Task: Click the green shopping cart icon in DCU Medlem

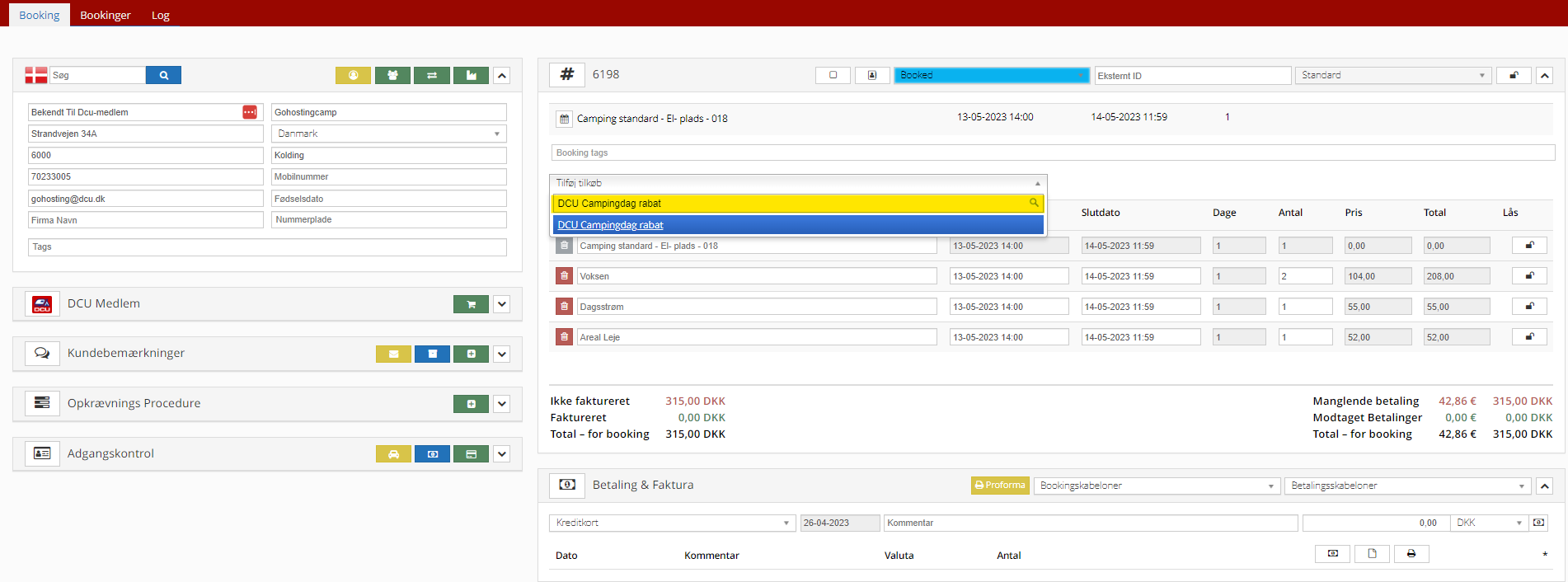Action: tap(471, 304)
